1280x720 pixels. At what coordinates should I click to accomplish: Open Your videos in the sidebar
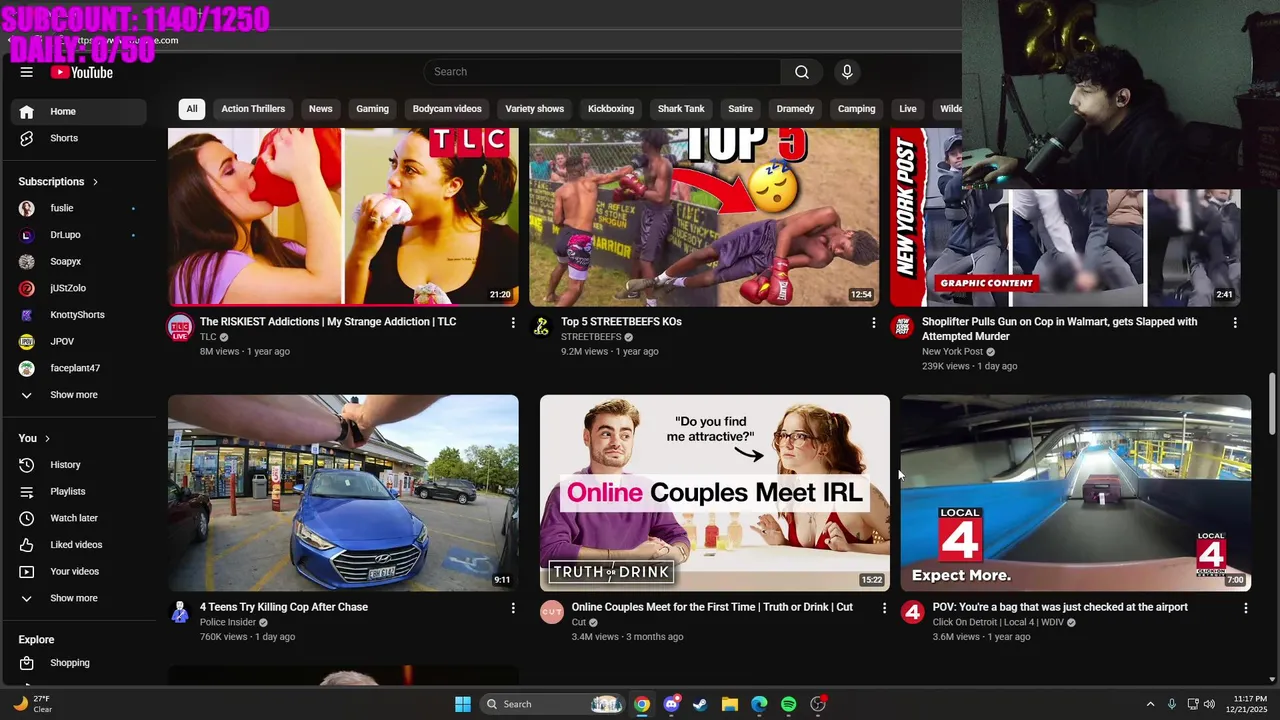(79, 572)
